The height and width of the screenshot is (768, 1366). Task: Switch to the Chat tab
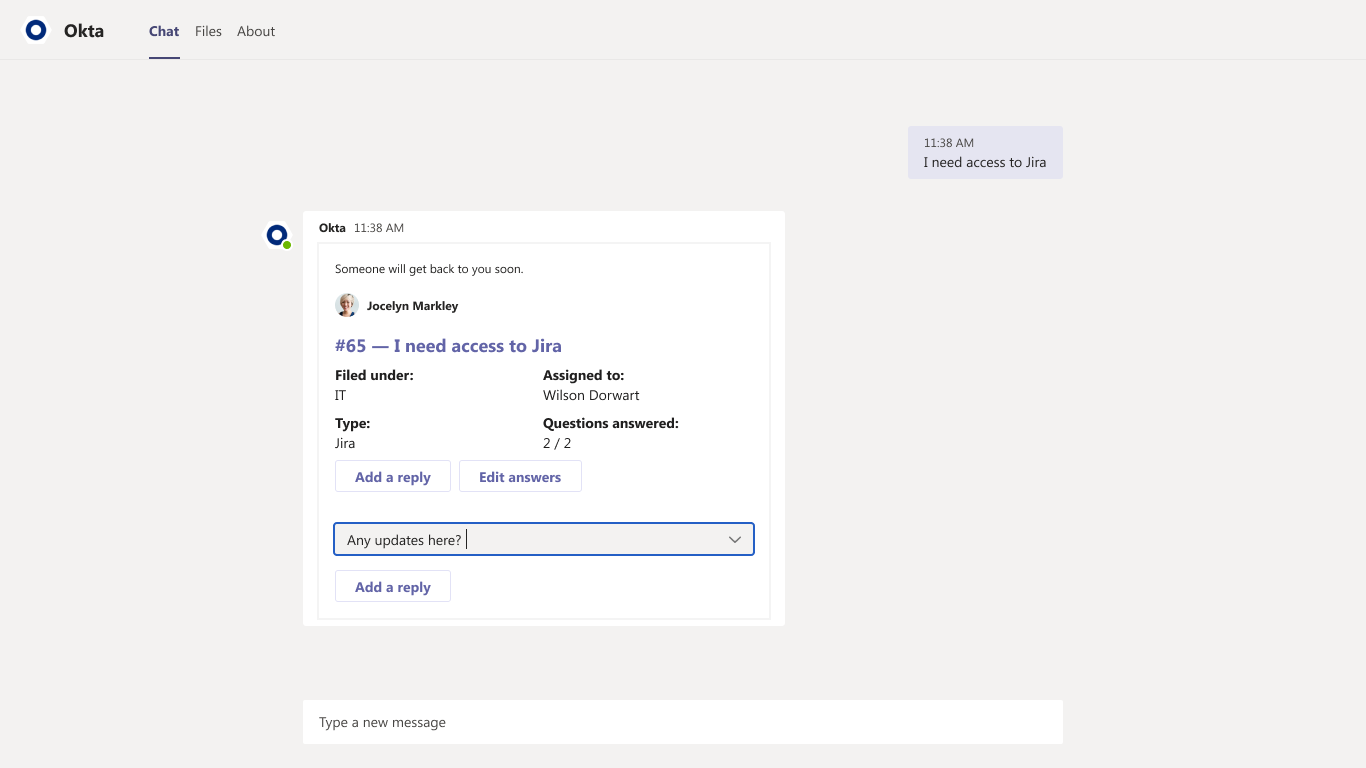(x=164, y=31)
